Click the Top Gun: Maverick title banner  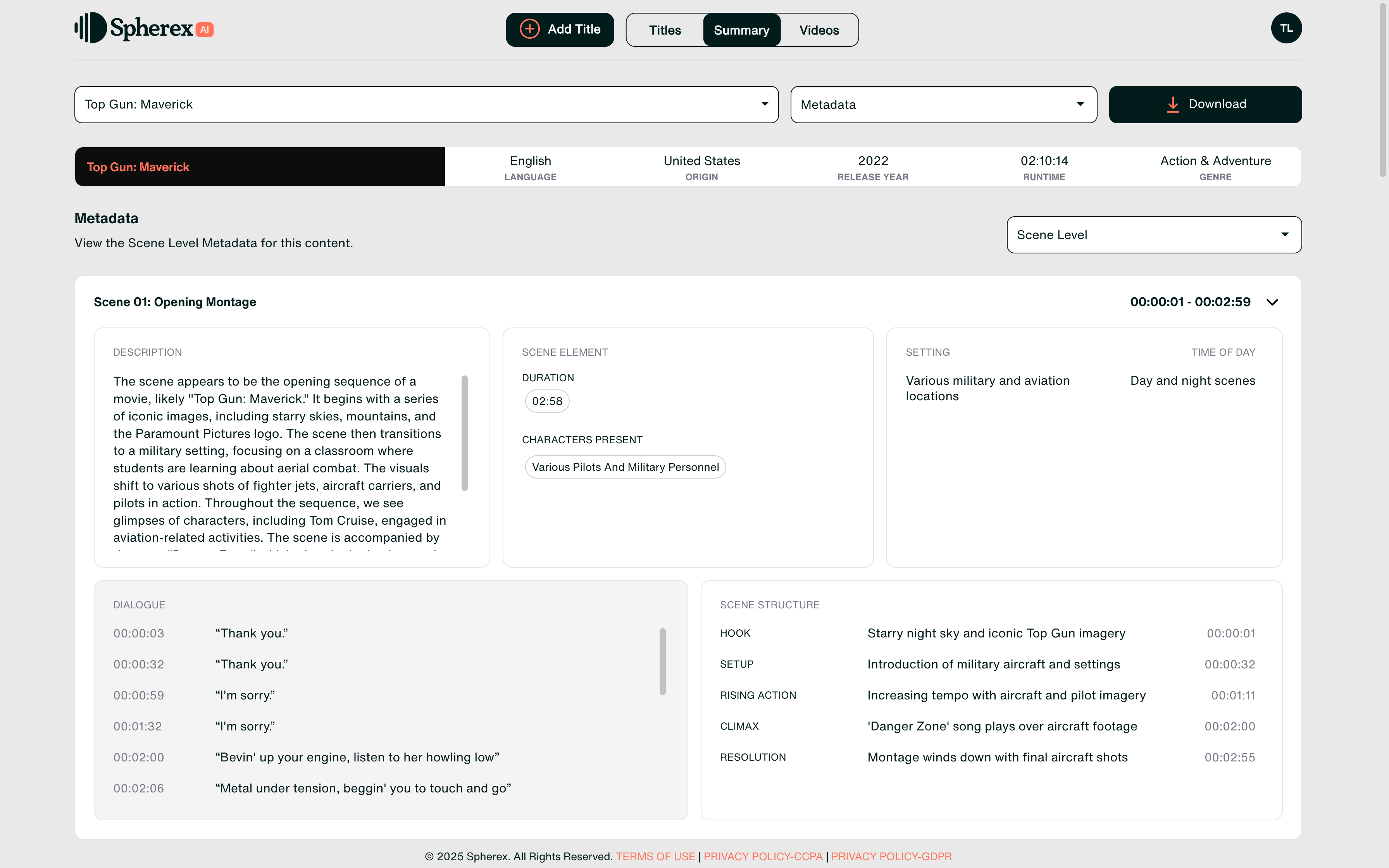click(259, 167)
